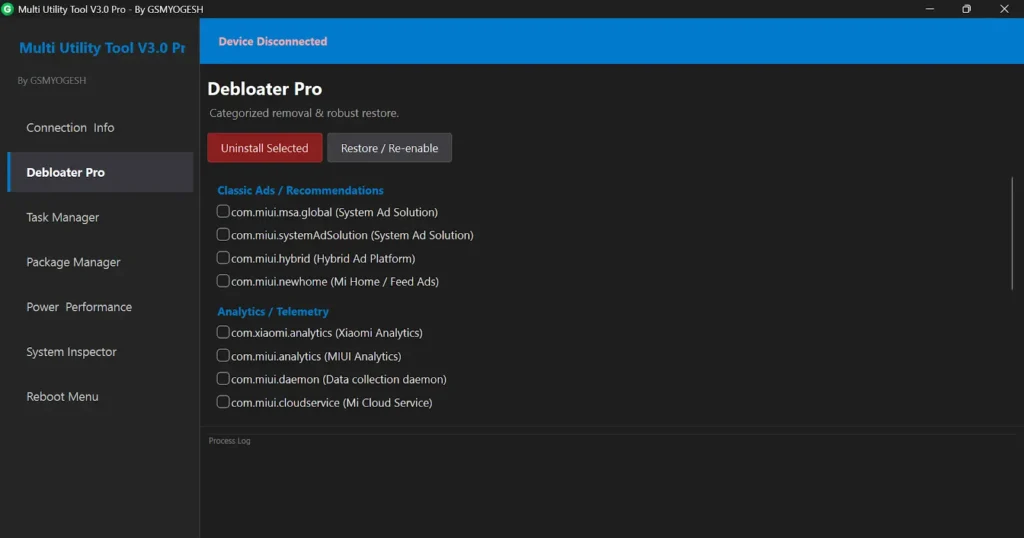Click the green G app icon in title bar
Viewport: 1024px width, 538px height.
pyautogui.click(x=7, y=9)
